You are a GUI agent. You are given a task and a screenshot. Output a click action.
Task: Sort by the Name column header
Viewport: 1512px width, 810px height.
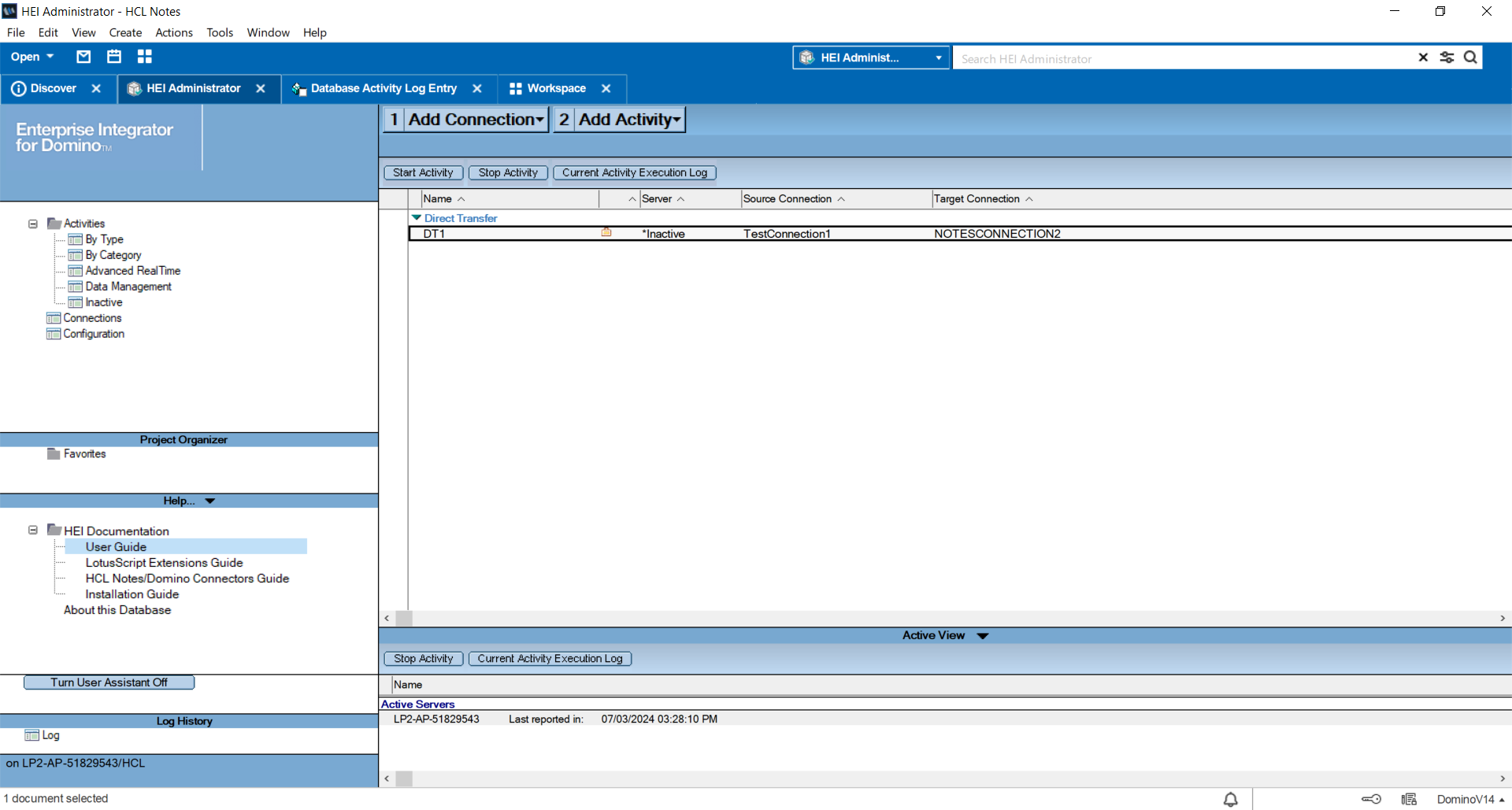click(510, 198)
